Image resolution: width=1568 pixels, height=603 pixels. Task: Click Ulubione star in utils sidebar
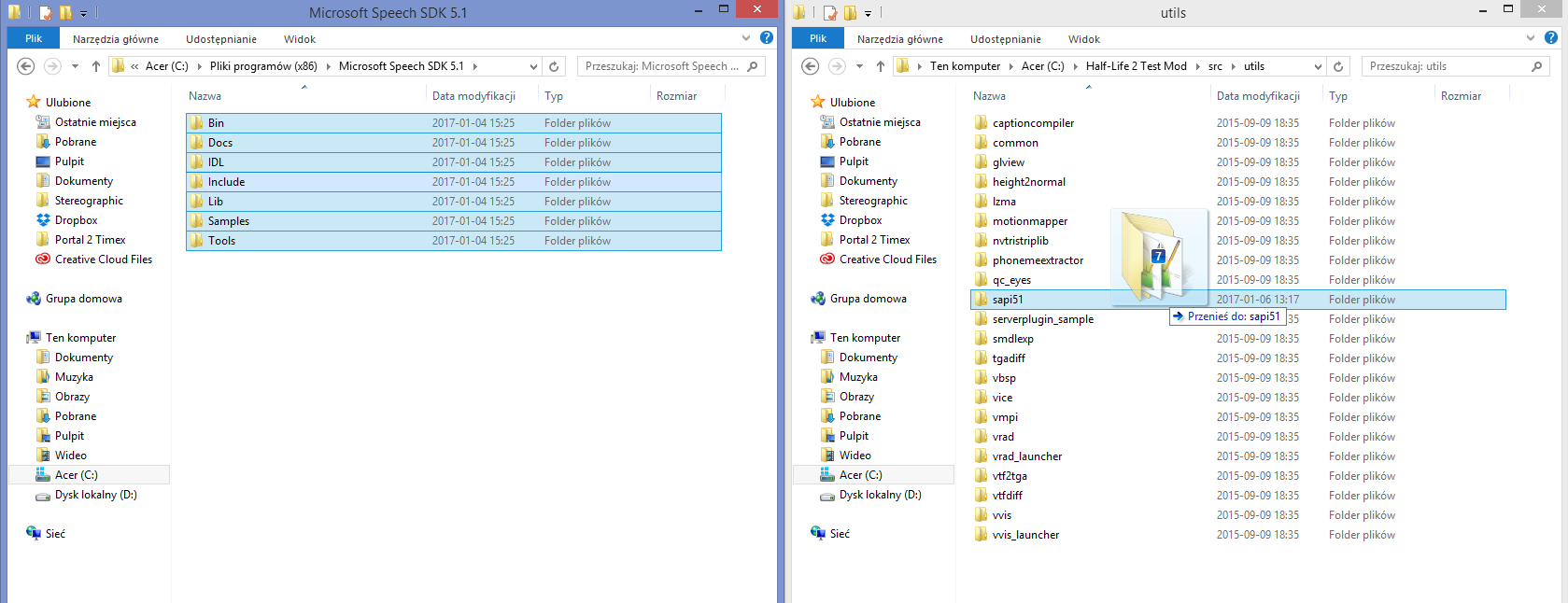818,102
